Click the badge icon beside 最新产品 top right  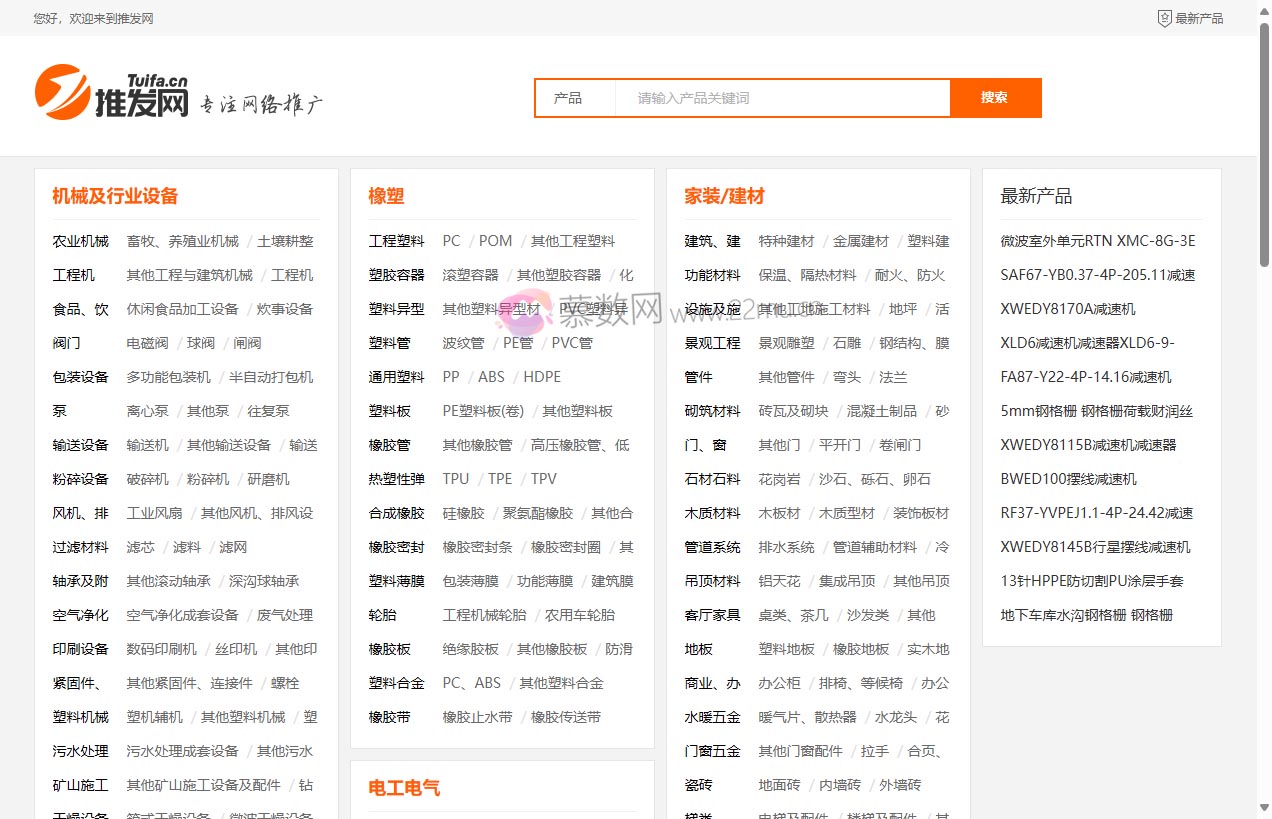click(1163, 17)
